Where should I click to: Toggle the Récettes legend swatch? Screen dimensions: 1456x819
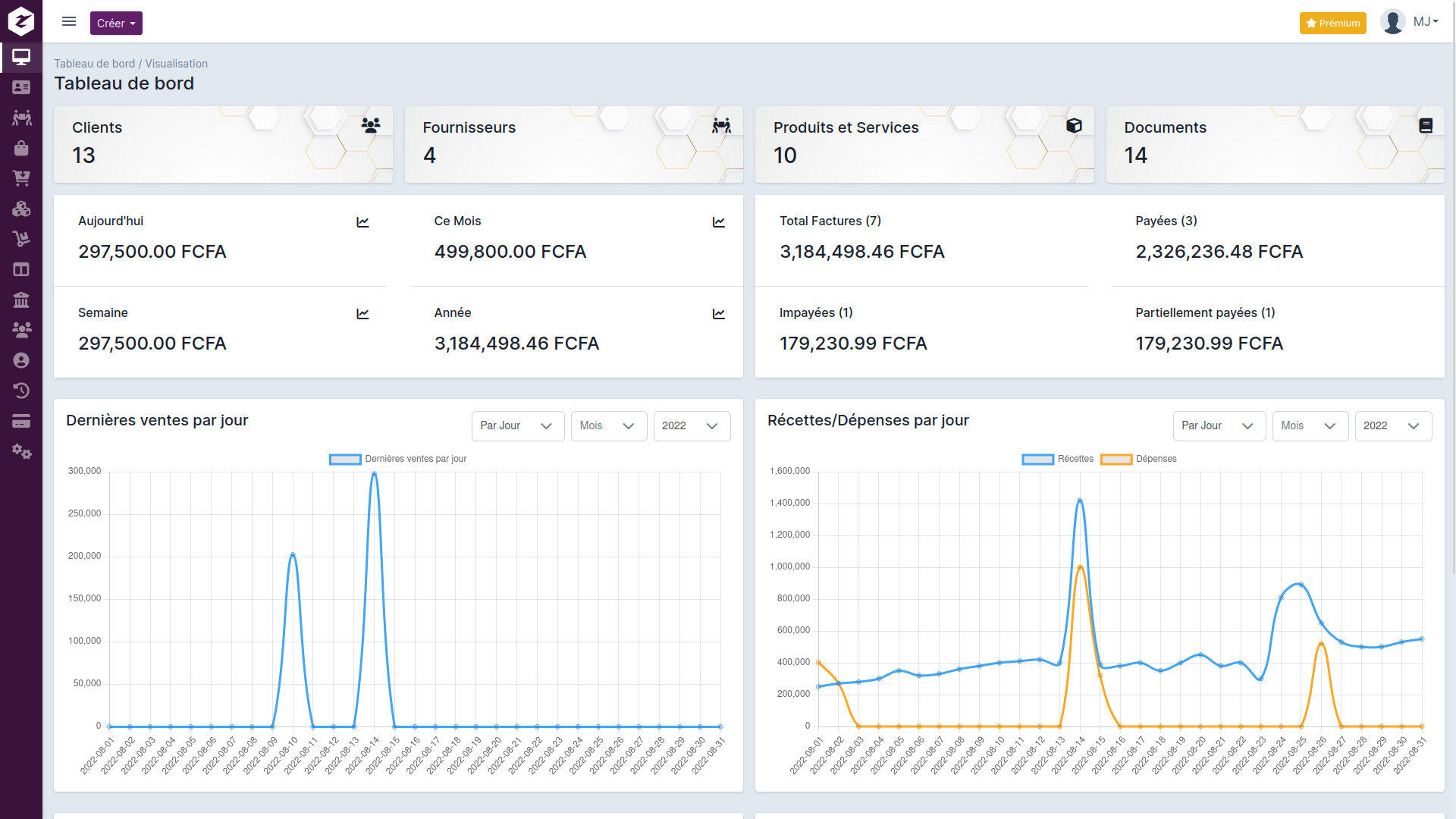[x=1037, y=459]
